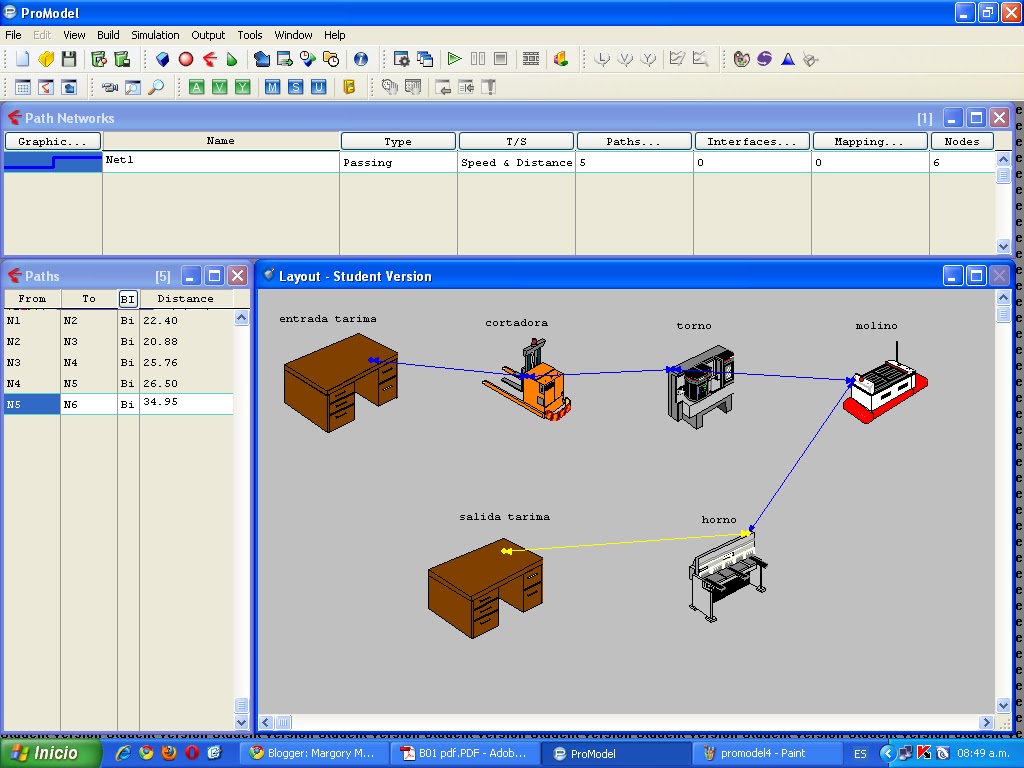Open the ES language selector in the tray
The width and height of the screenshot is (1024, 768).
click(x=859, y=753)
